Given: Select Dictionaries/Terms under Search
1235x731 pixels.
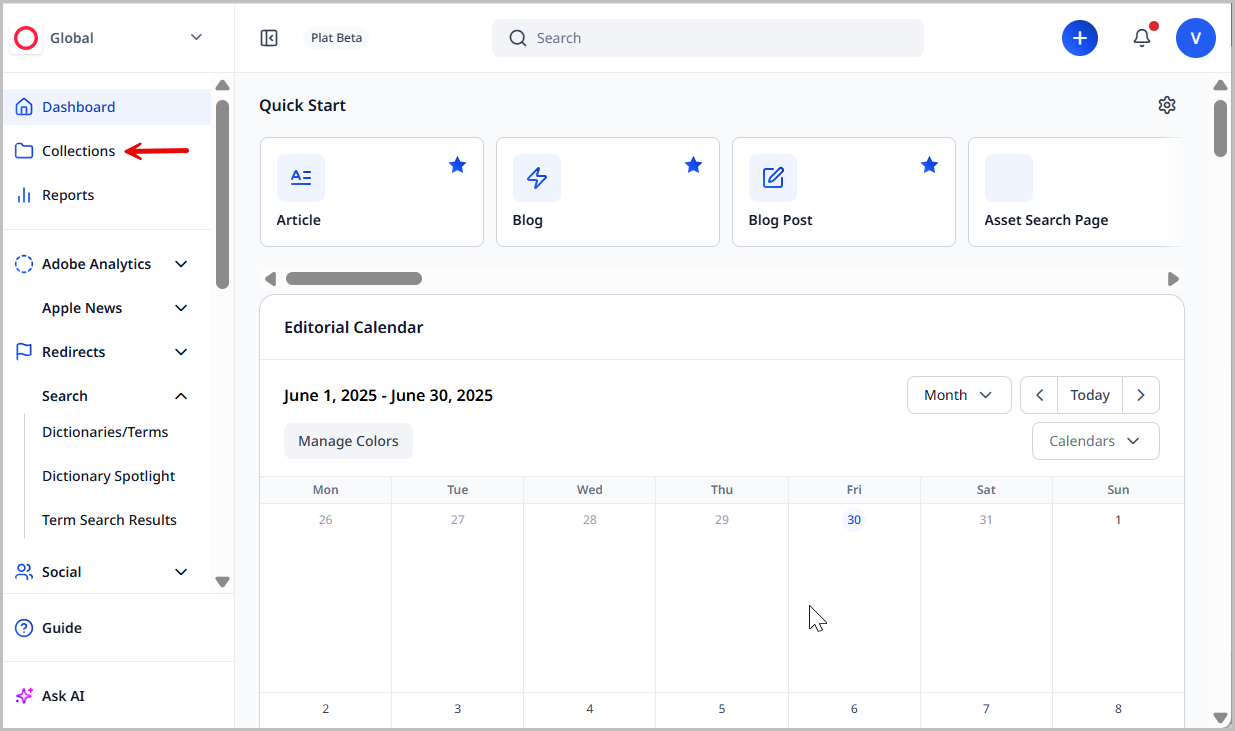Looking at the screenshot, I should [x=105, y=432].
